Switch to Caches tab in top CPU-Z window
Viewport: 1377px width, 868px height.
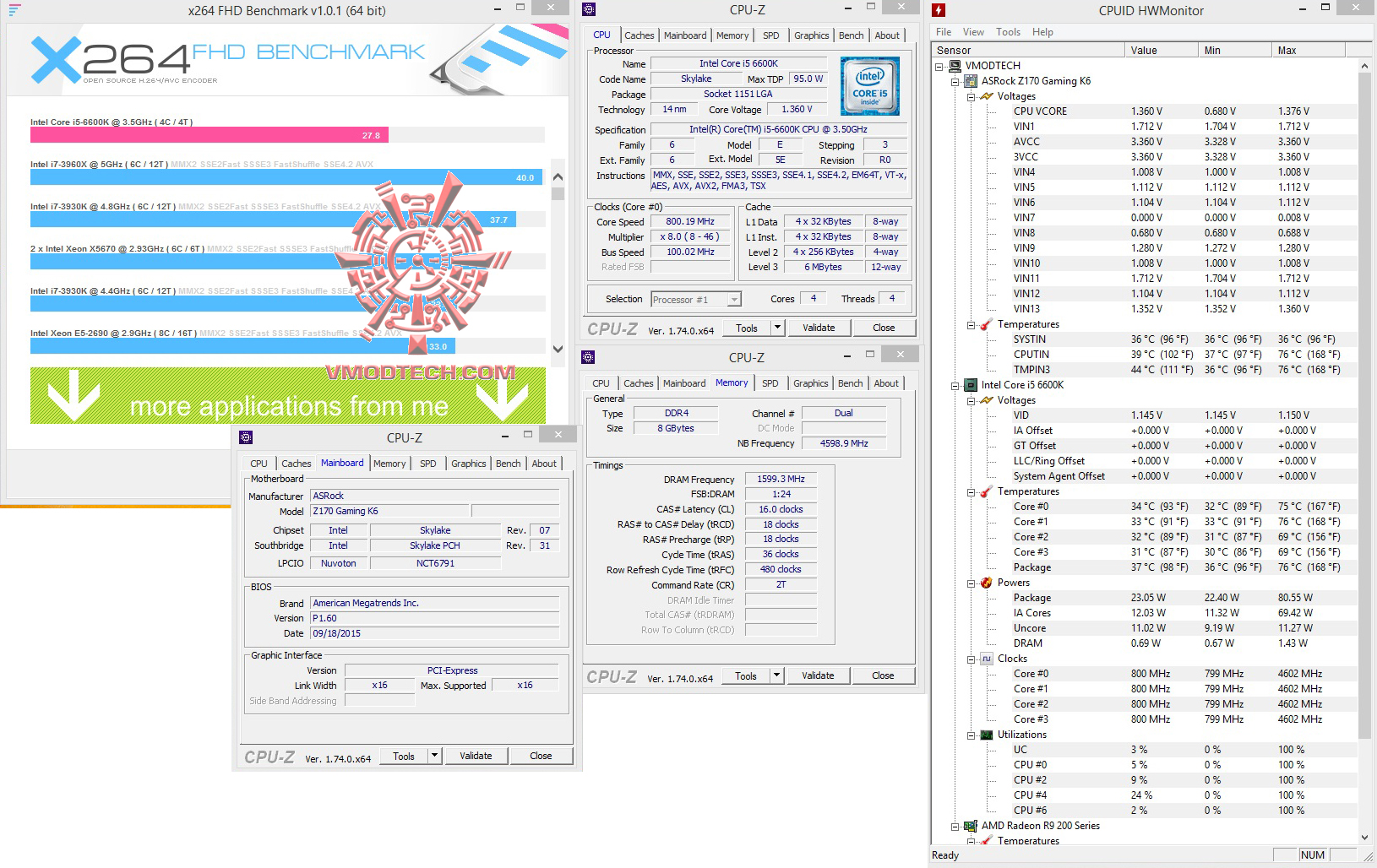pyautogui.click(x=639, y=35)
